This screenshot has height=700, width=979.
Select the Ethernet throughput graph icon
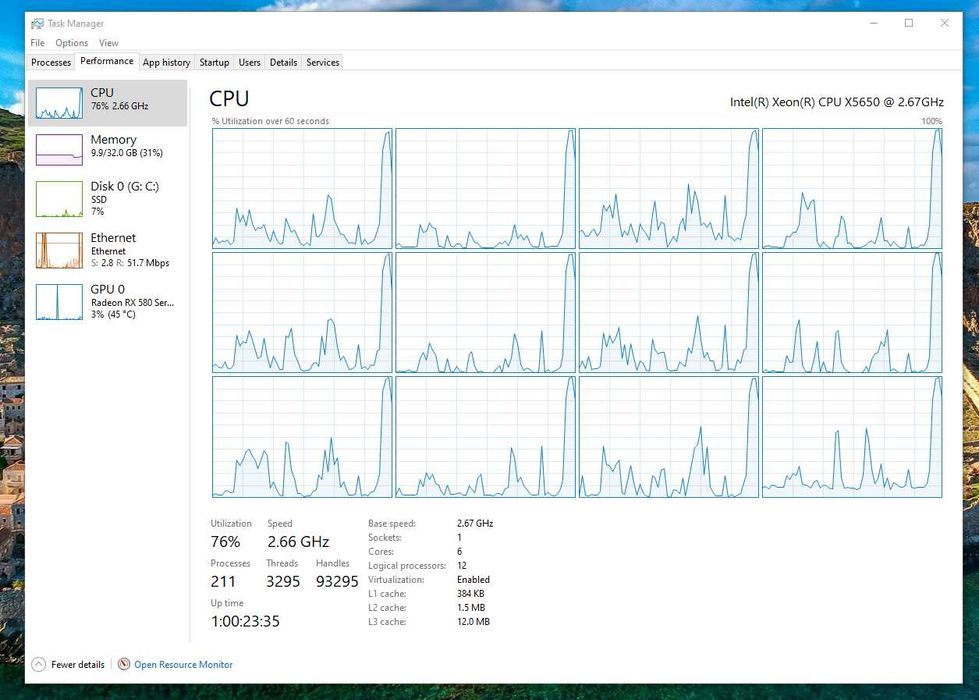[x=59, y=250]
